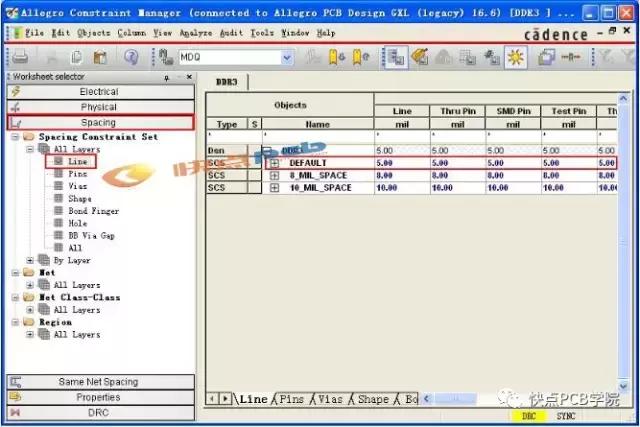This screenshot has height=427, width=640.
Task: Open the DRC worksheet section
Action: 100,413
